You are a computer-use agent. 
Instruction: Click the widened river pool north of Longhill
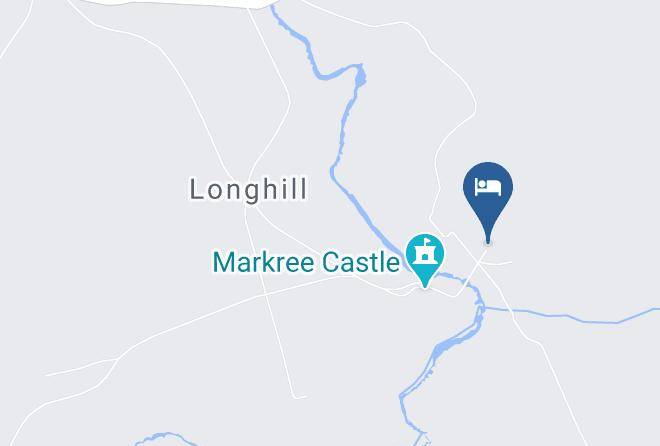[360, 76]
